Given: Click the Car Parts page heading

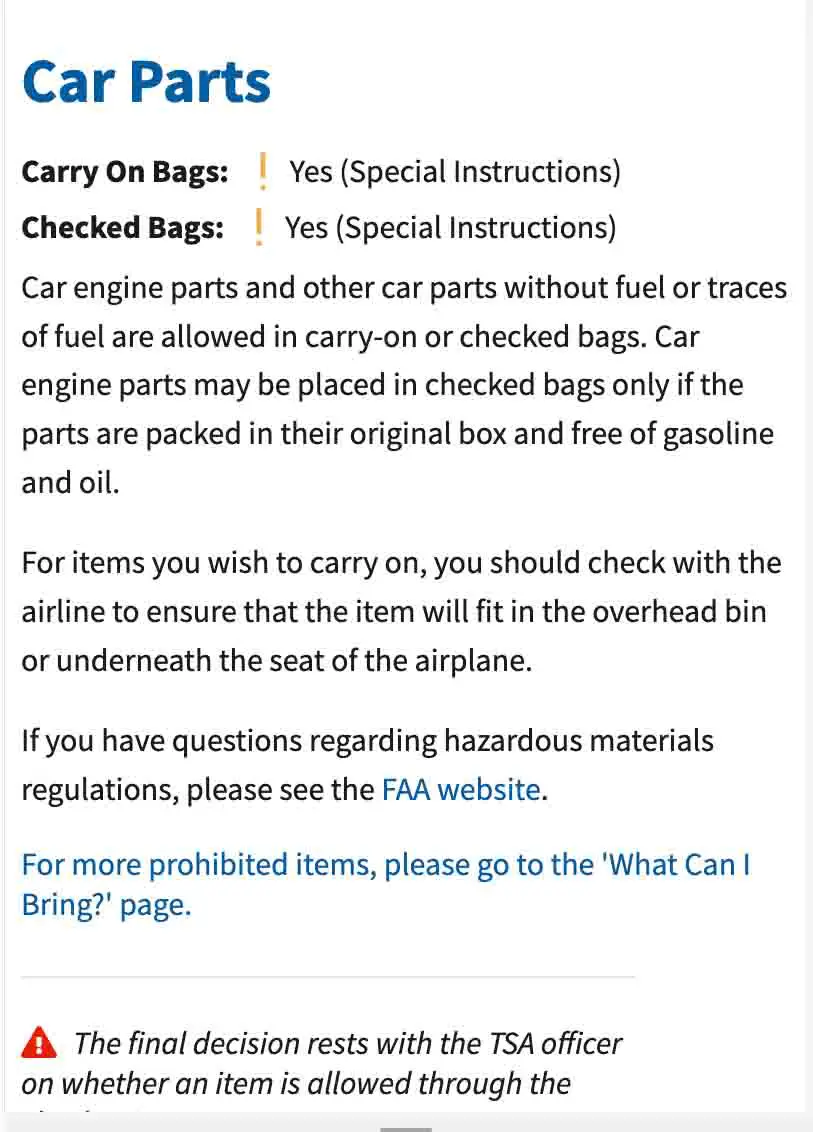Looking at the screenshot, I should click(x=146, y=82).
